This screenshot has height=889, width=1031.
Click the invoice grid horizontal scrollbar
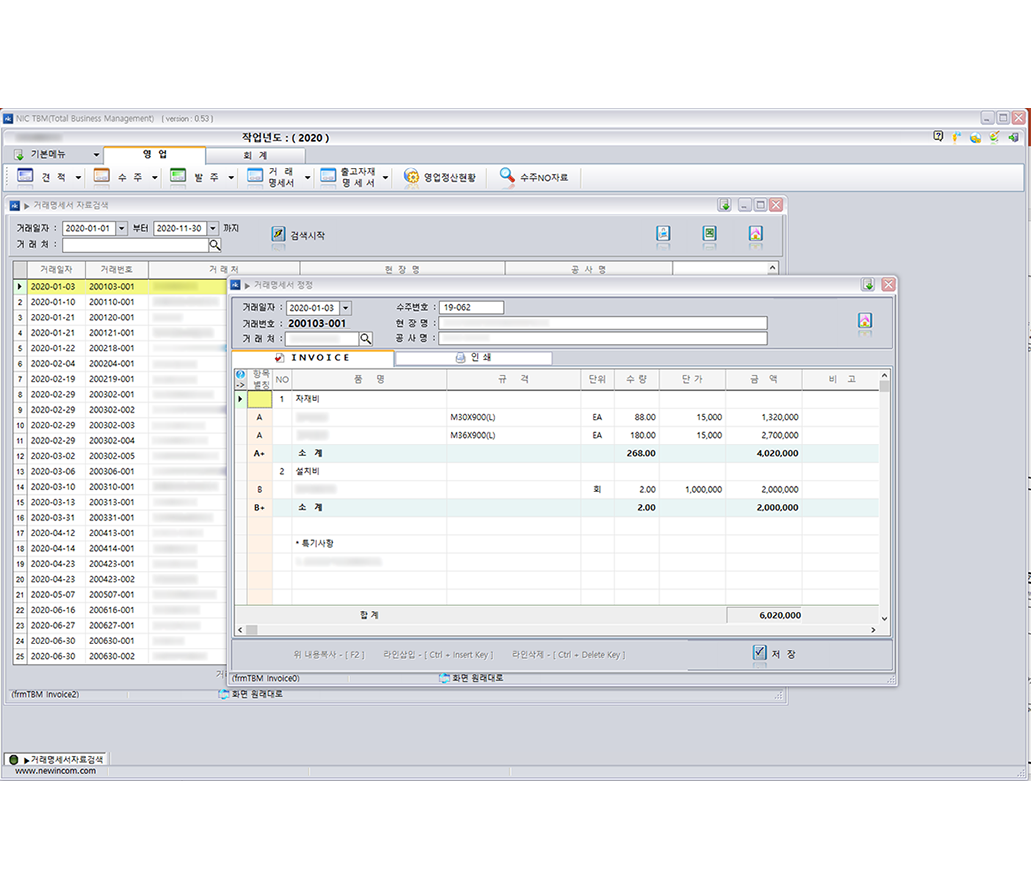[x=560, y=630]
